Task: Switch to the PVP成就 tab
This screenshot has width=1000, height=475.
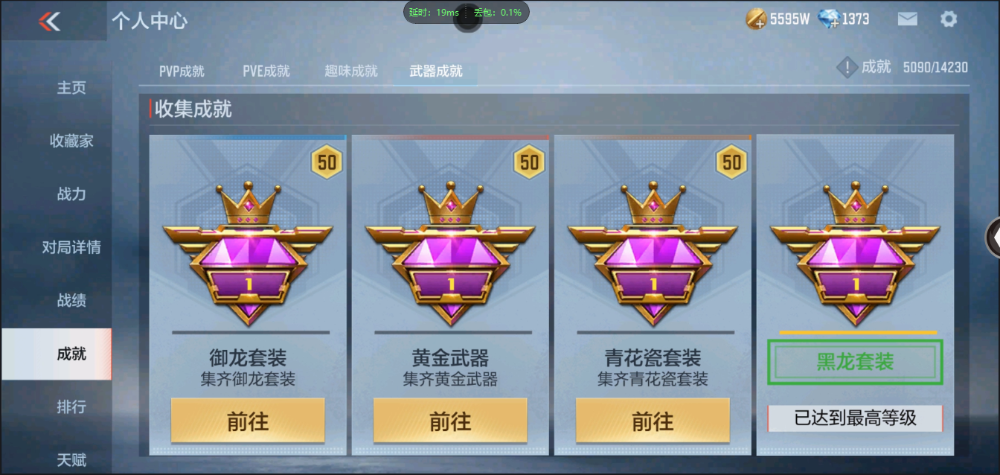Action: tap(182, 71)
